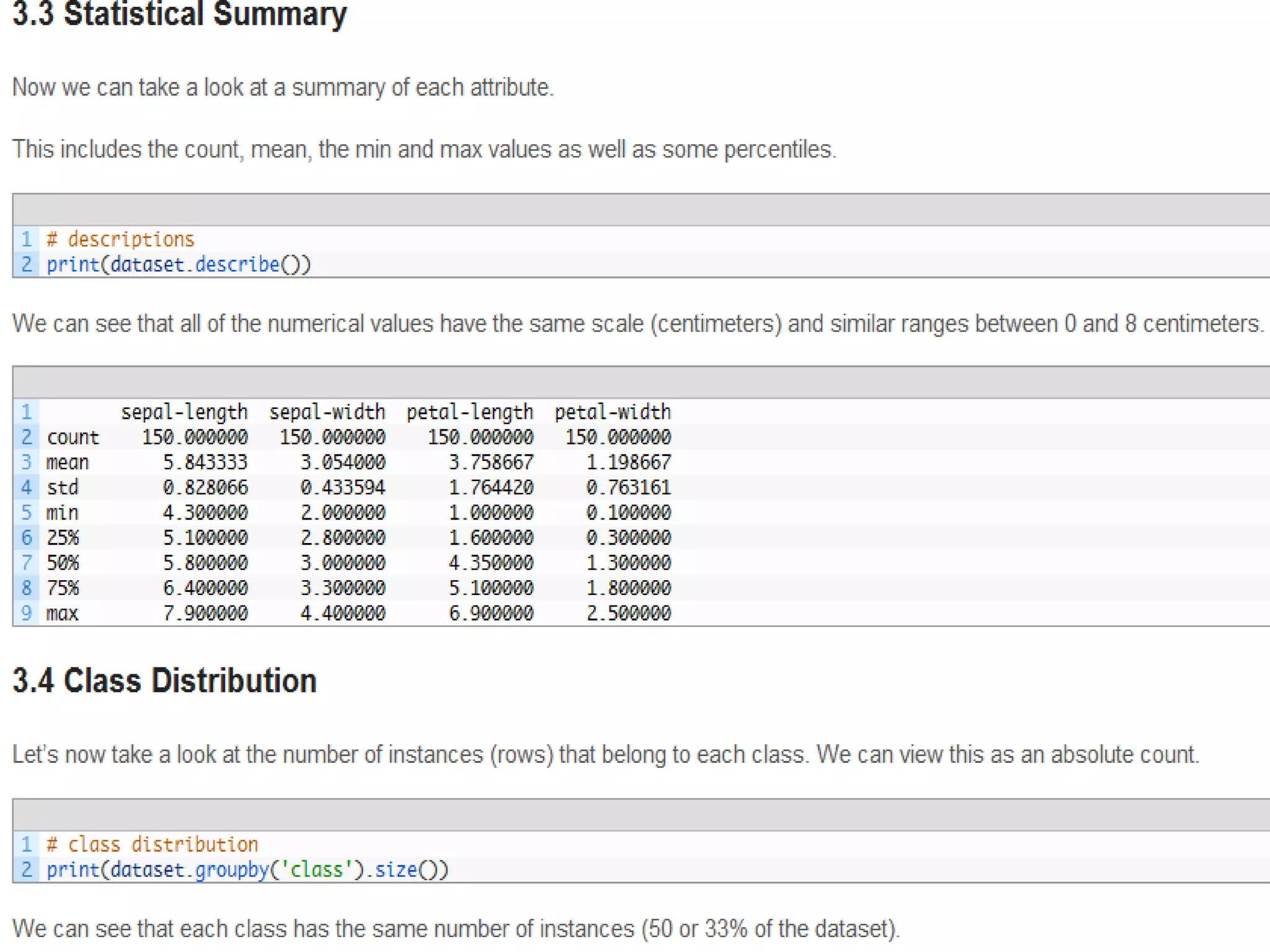Click the petal-length column header
Screen dimensions: 1270x952
tap(469, 412)
